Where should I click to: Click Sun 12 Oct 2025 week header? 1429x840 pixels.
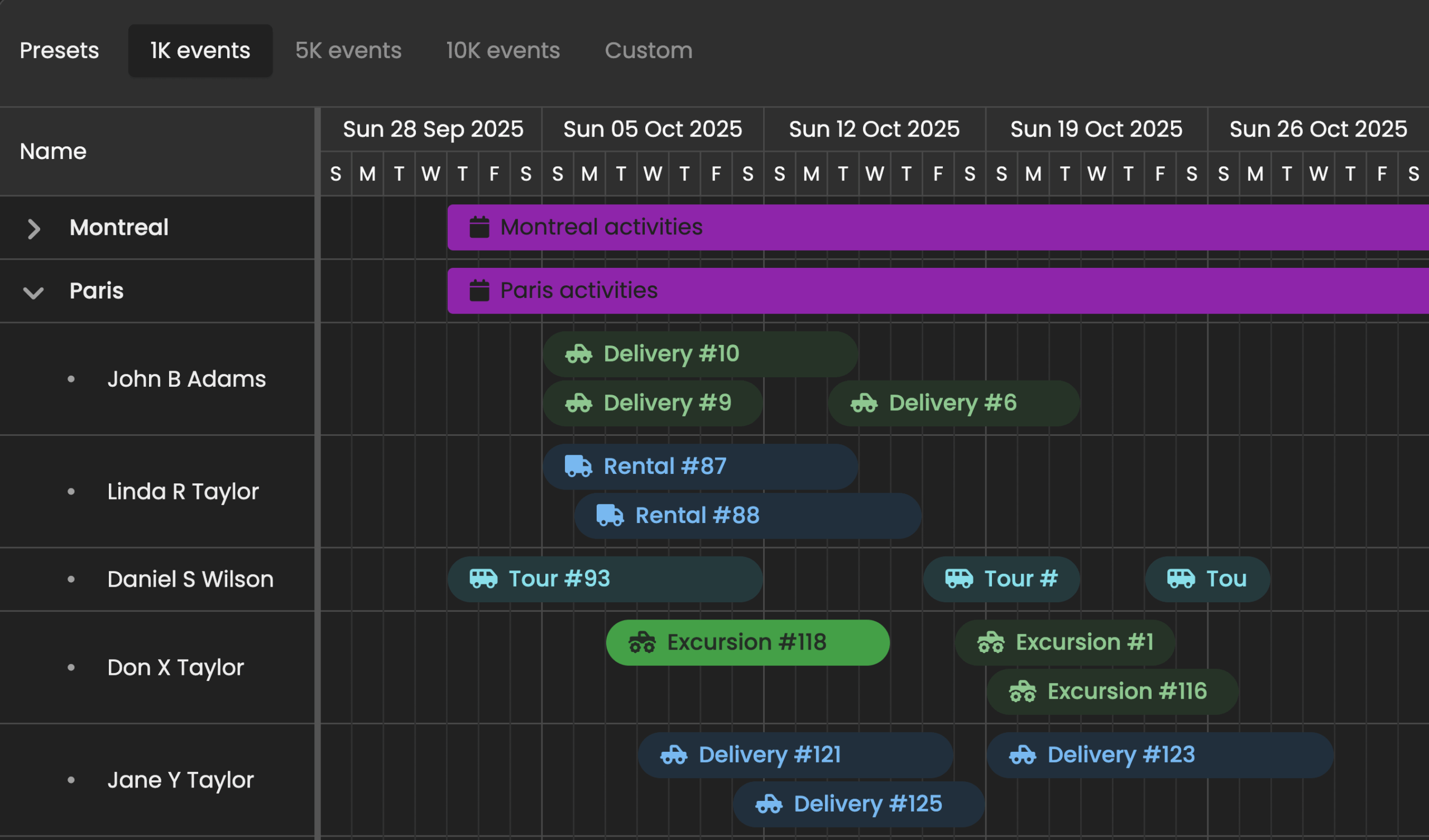point(874,129)
